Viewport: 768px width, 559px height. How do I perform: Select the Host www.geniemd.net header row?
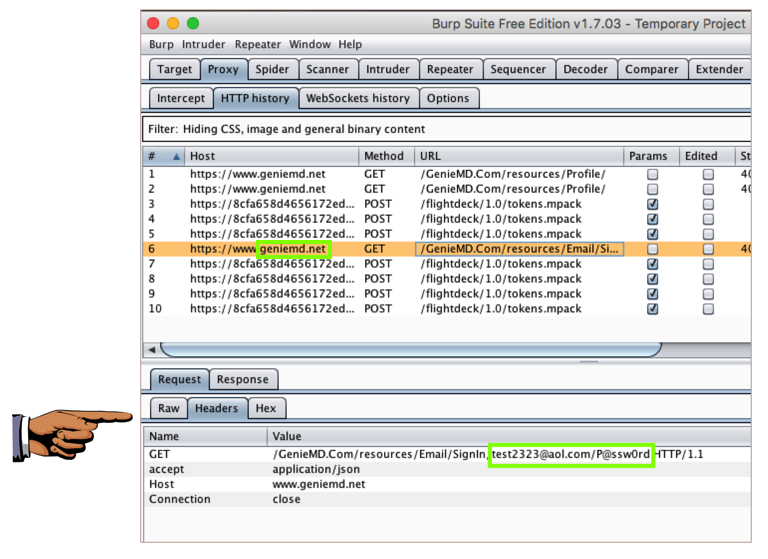(447, 484)
